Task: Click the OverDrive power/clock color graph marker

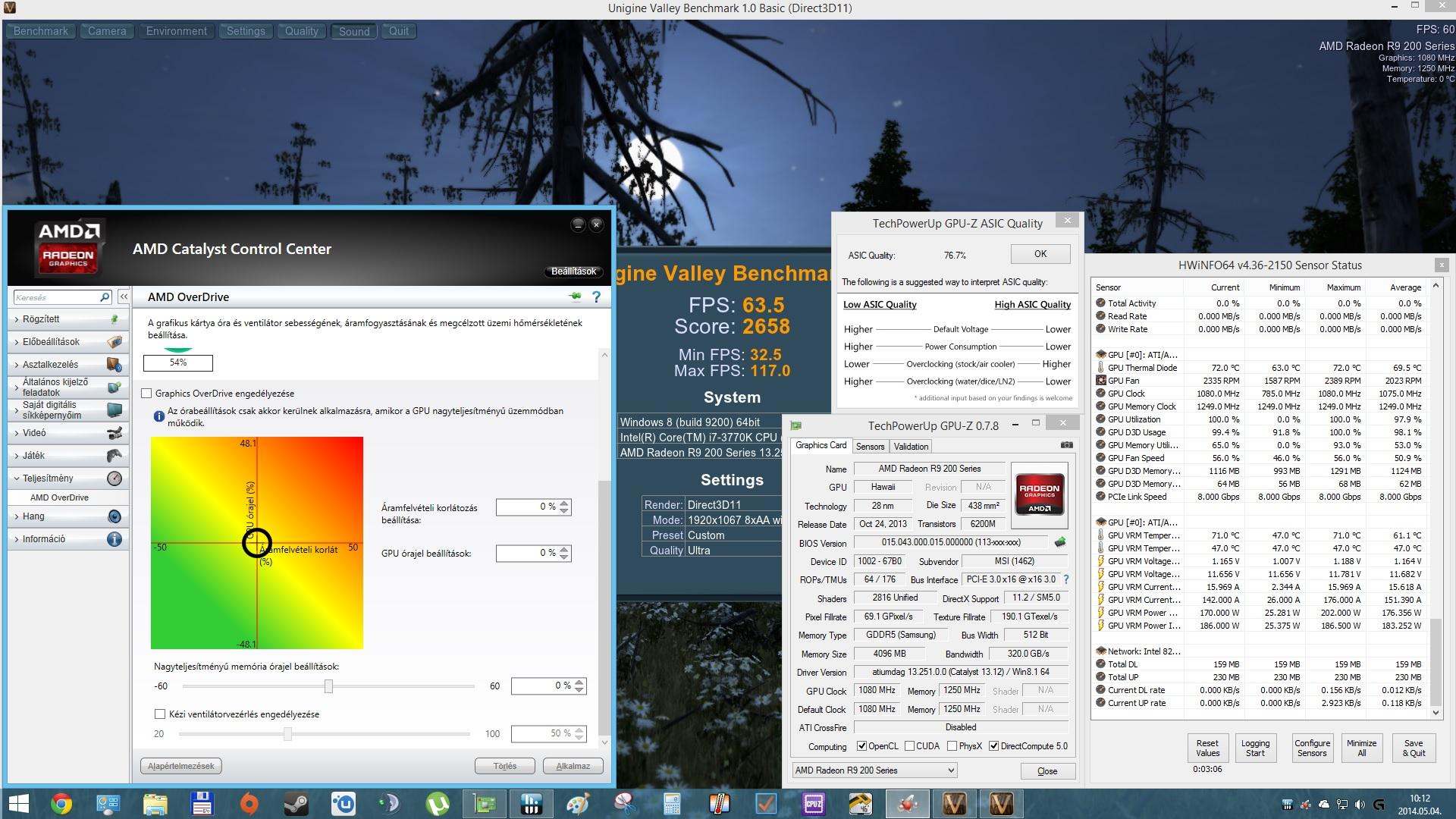Action: pos(256,543)
